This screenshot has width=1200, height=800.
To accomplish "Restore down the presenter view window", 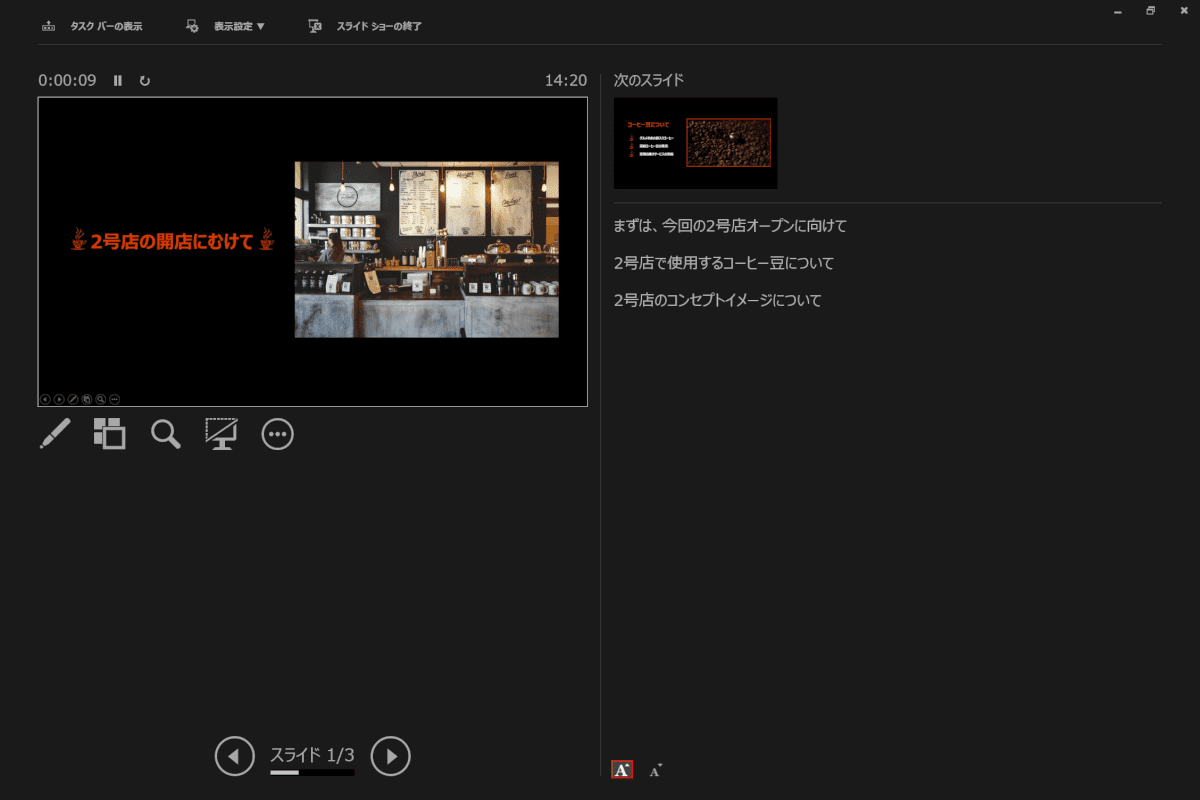I will pyautogui.click(x=1151, y=10).
